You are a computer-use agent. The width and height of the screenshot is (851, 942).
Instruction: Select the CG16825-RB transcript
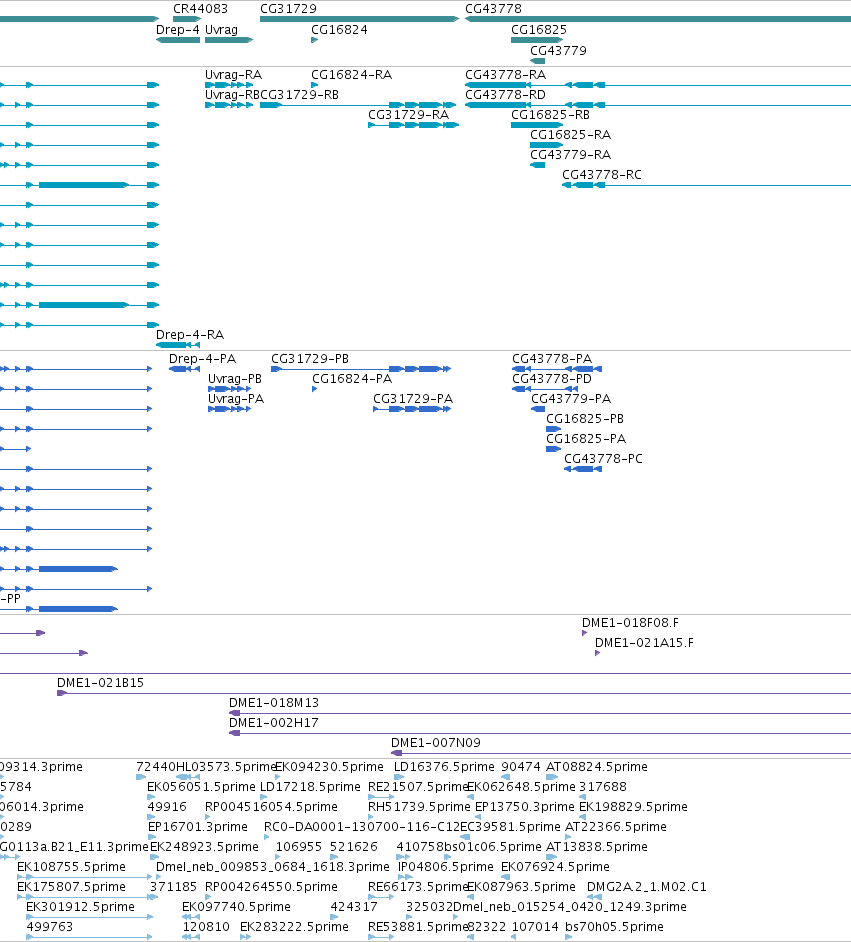(x=537, y=125)
